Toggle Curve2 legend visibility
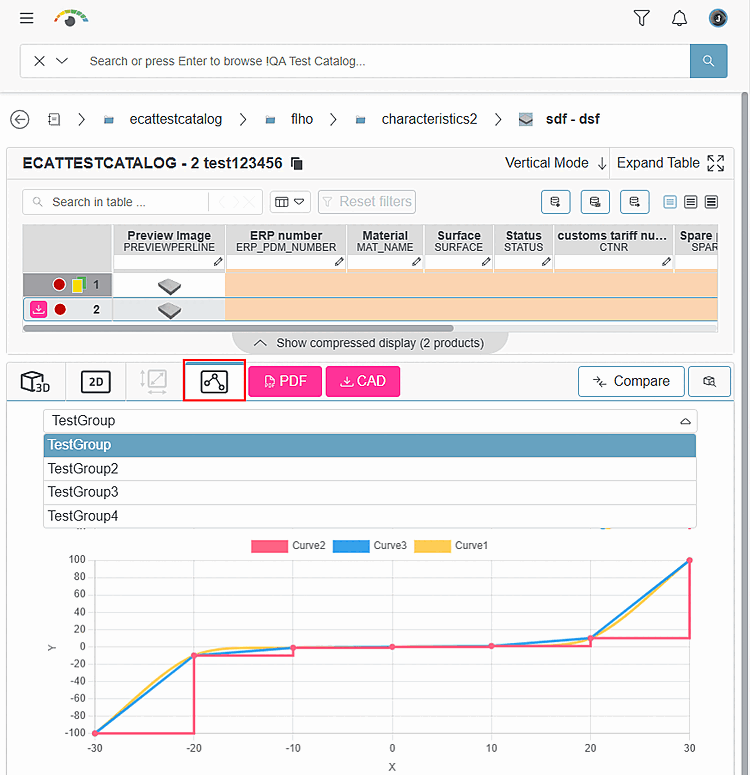Image resolution: width=750 pixels, height=775 pixels. coord(288,546)
